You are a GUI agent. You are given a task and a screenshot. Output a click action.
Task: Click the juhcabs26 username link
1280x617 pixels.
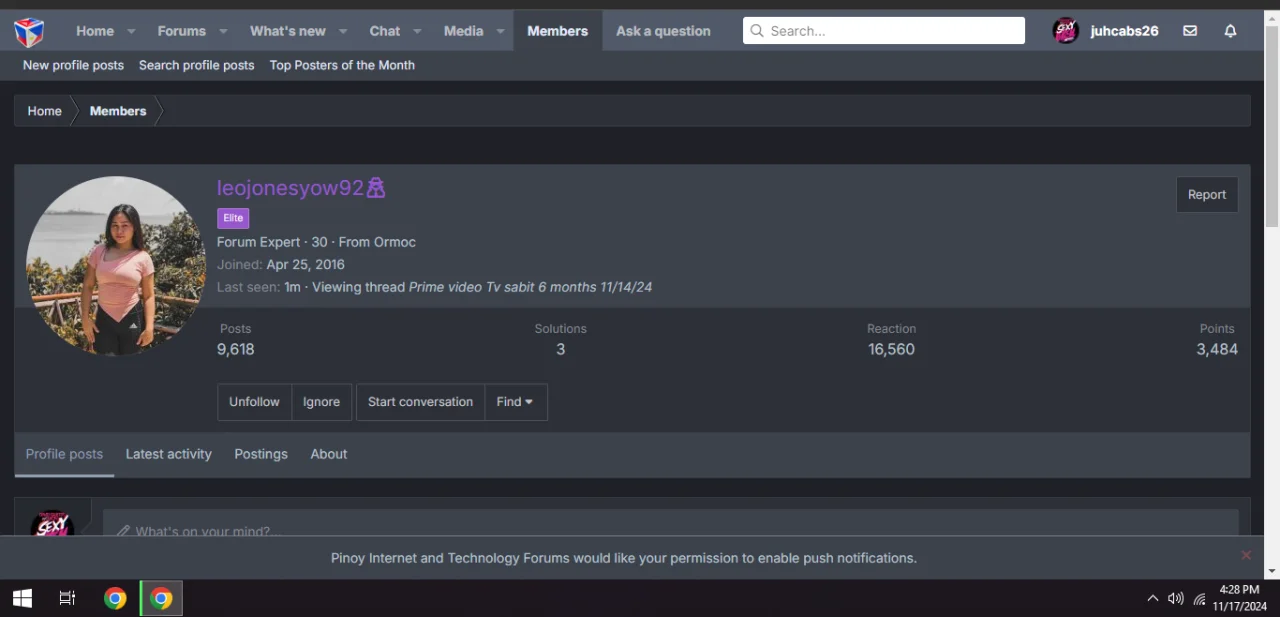pyautogui.click(x=1124, y=31)
